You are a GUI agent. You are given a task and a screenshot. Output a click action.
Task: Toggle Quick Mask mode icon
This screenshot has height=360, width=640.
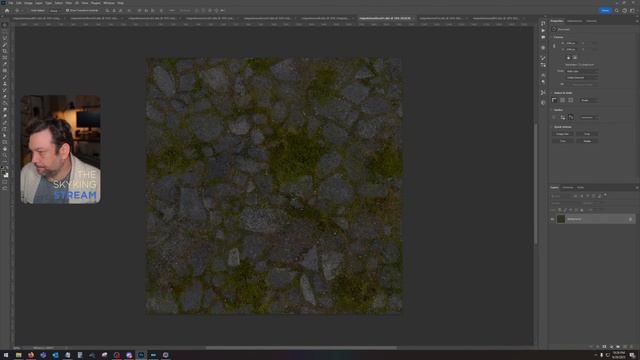point(5,182)
